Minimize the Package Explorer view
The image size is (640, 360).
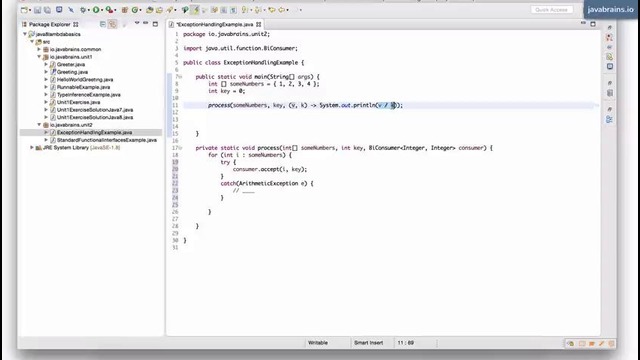coord(146,24)
